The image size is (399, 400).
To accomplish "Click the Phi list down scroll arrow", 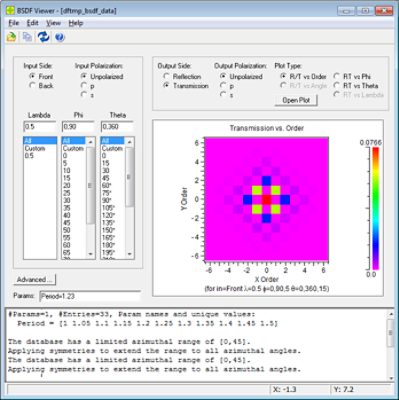I will (x=91, y=254).
